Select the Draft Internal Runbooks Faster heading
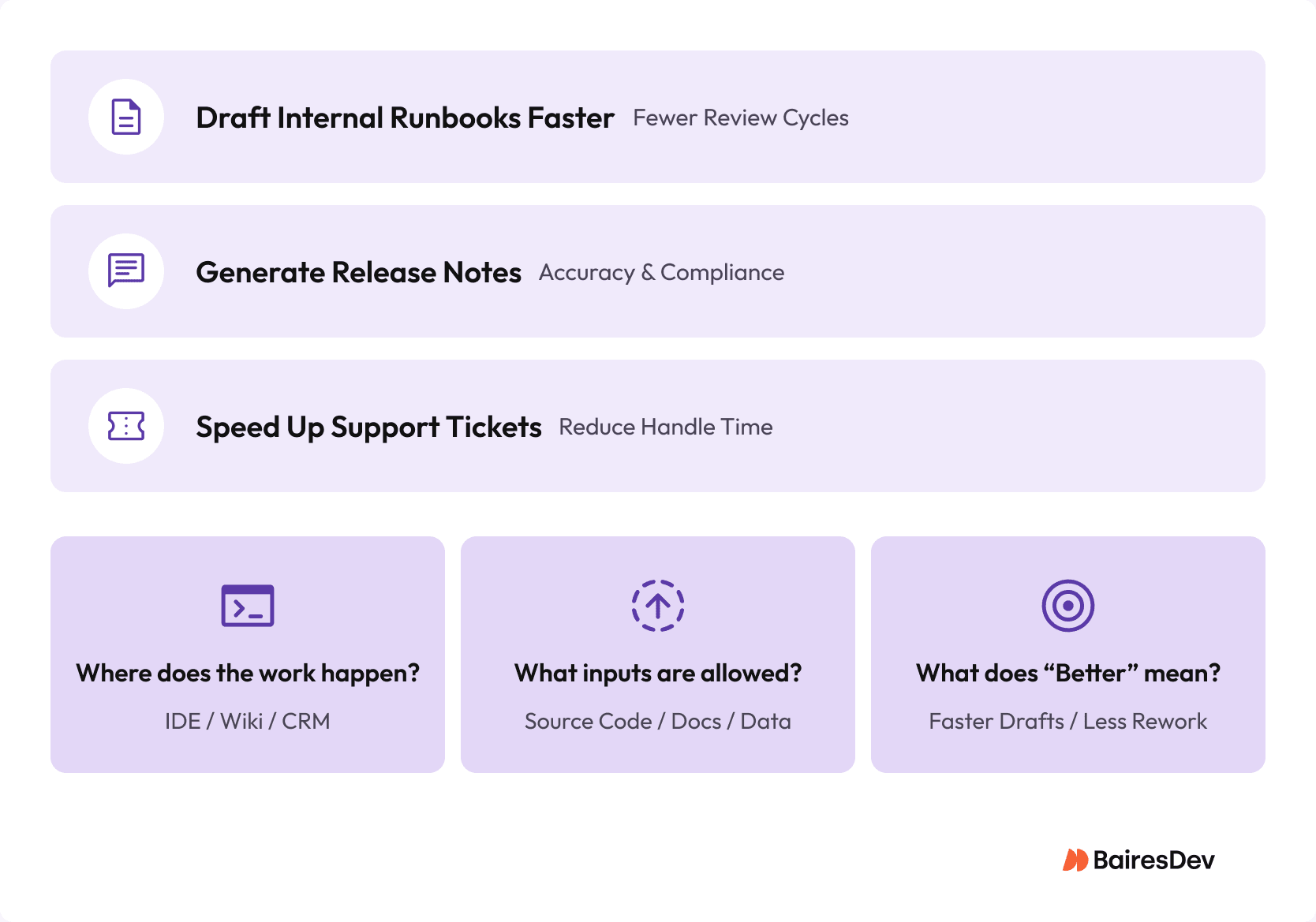Viewport: 1316px width, 922px height. click(x=405, y=118)
